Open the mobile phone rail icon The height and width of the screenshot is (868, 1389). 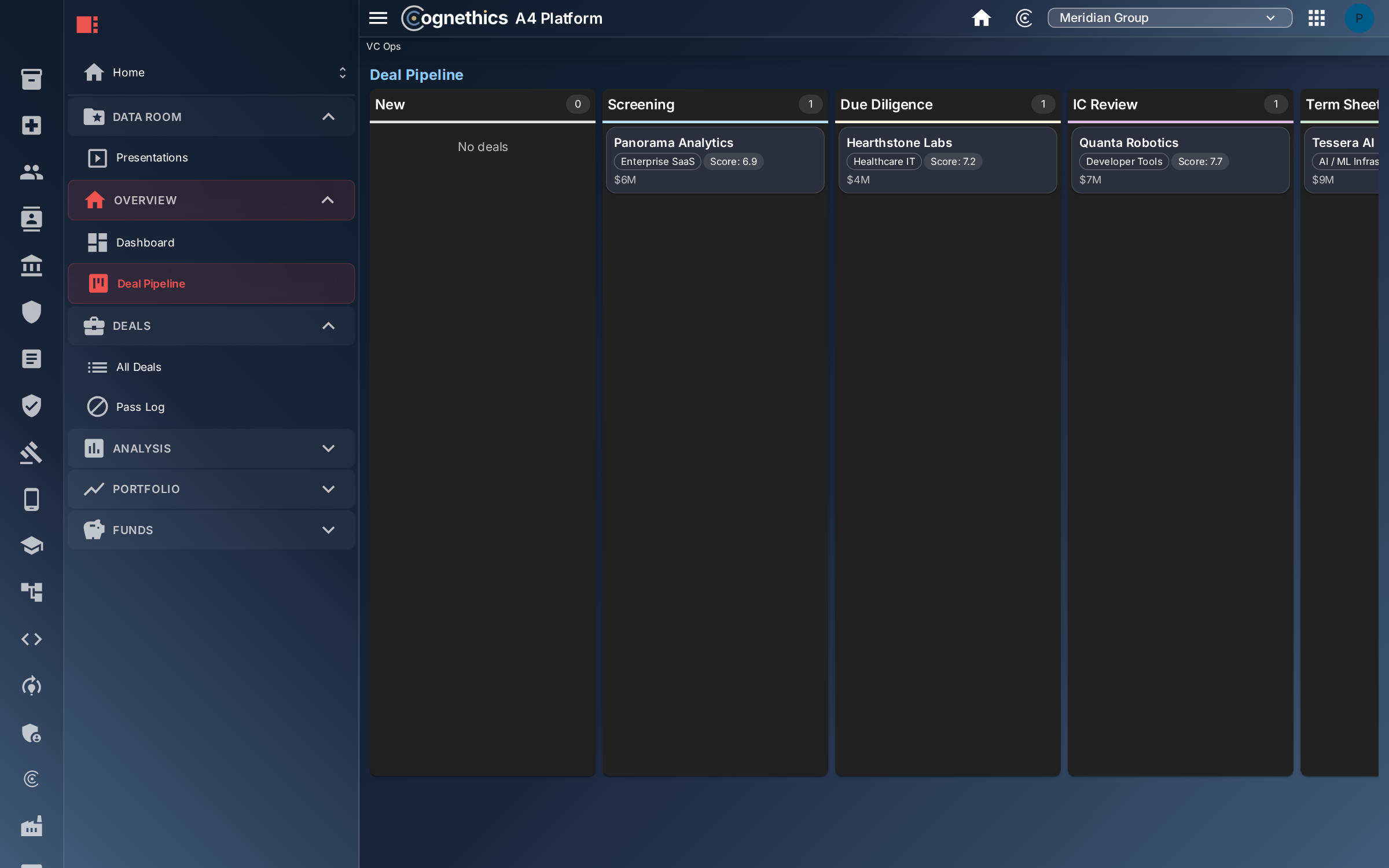pos(31,499)
